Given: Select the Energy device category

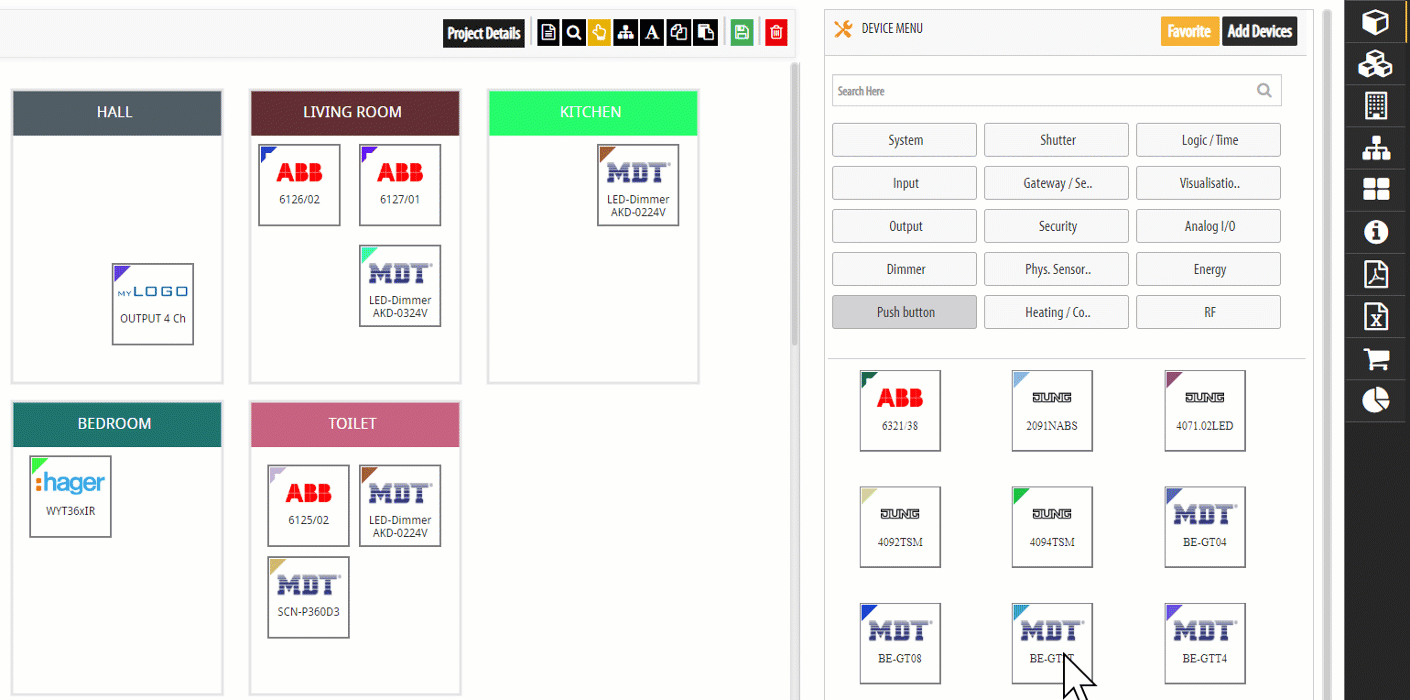Looking at the screenshot, I should point(1209,269).
